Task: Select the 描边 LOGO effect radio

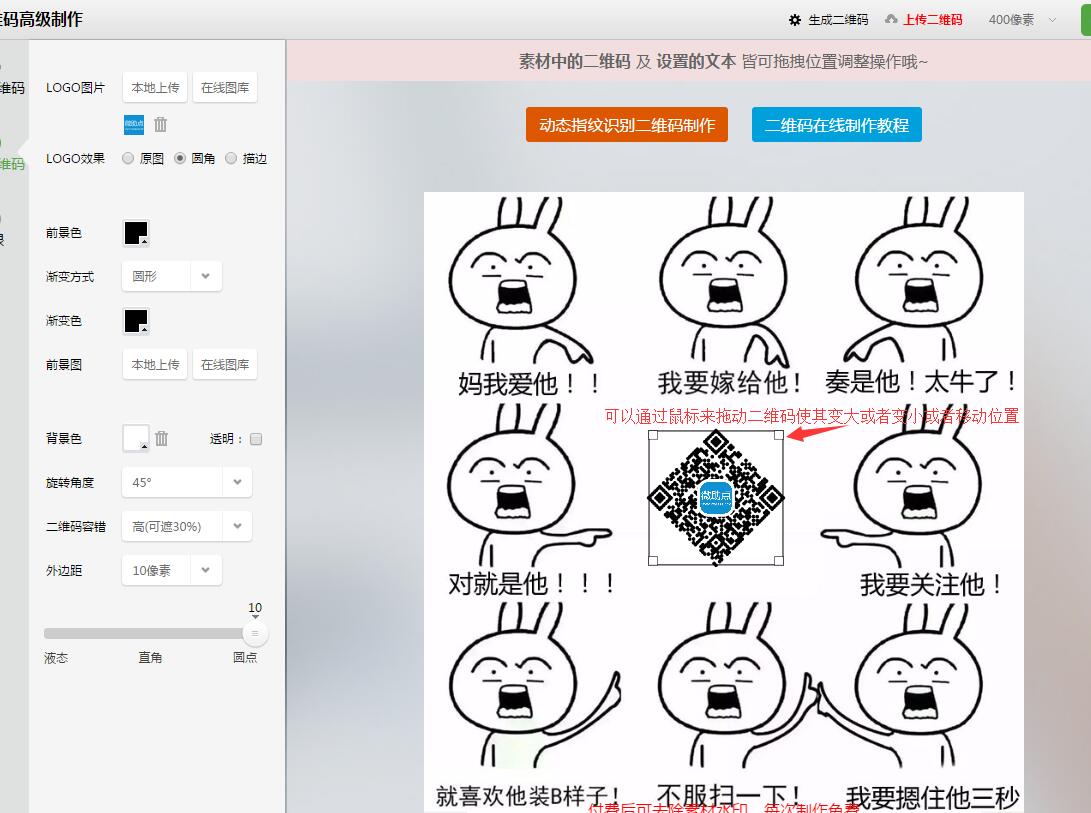Action: click(231, 158)
